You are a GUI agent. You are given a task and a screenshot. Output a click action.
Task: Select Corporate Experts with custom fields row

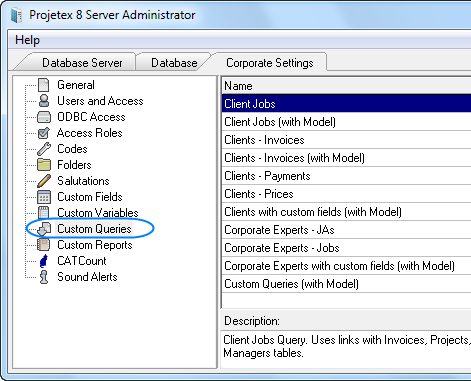coord(346,266)
